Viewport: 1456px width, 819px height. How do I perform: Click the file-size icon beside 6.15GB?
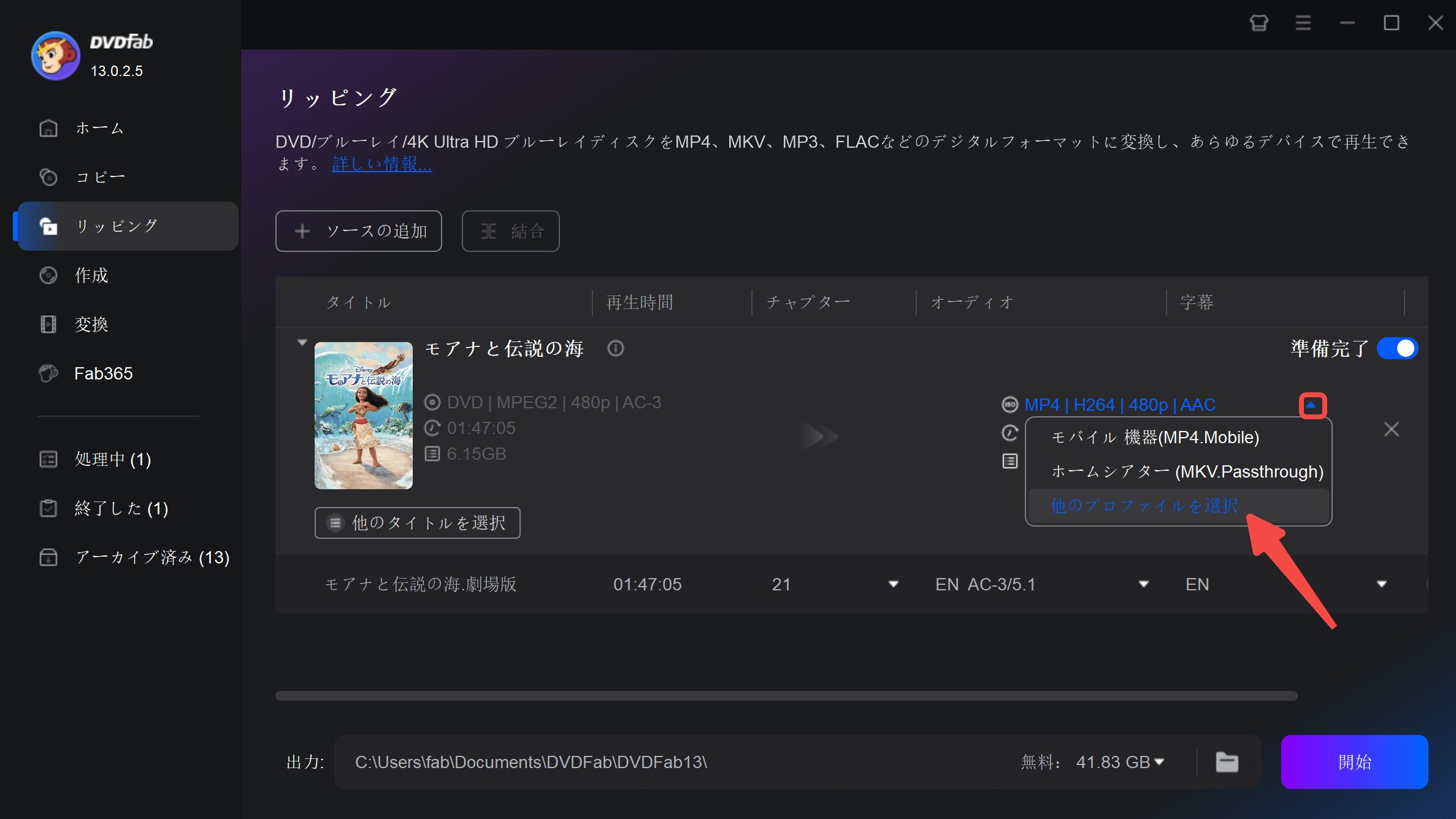tap(432, 454)
